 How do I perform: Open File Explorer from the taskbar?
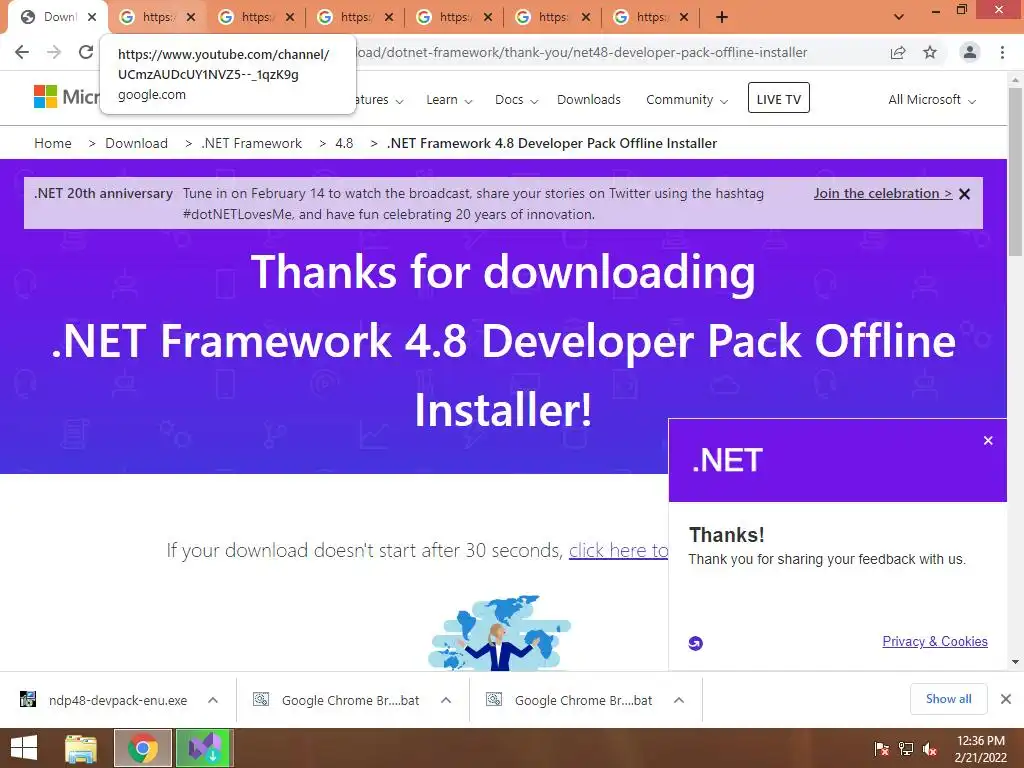pos(81,748)
